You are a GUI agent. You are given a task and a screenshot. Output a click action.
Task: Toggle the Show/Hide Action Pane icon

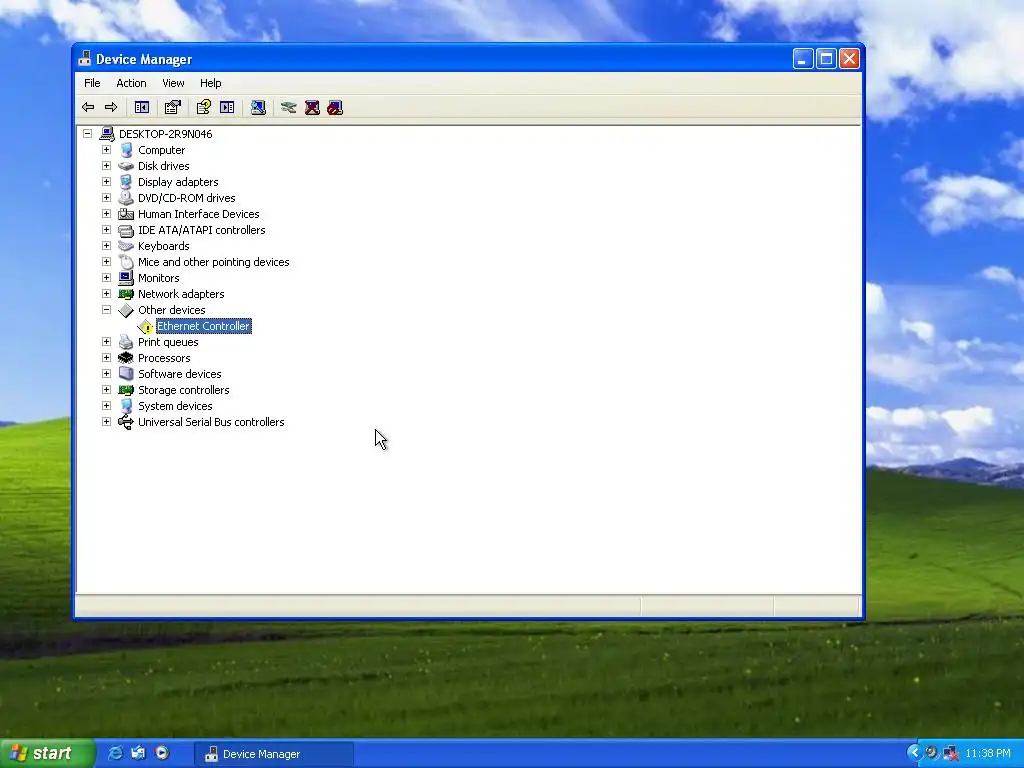coord(227,107)
